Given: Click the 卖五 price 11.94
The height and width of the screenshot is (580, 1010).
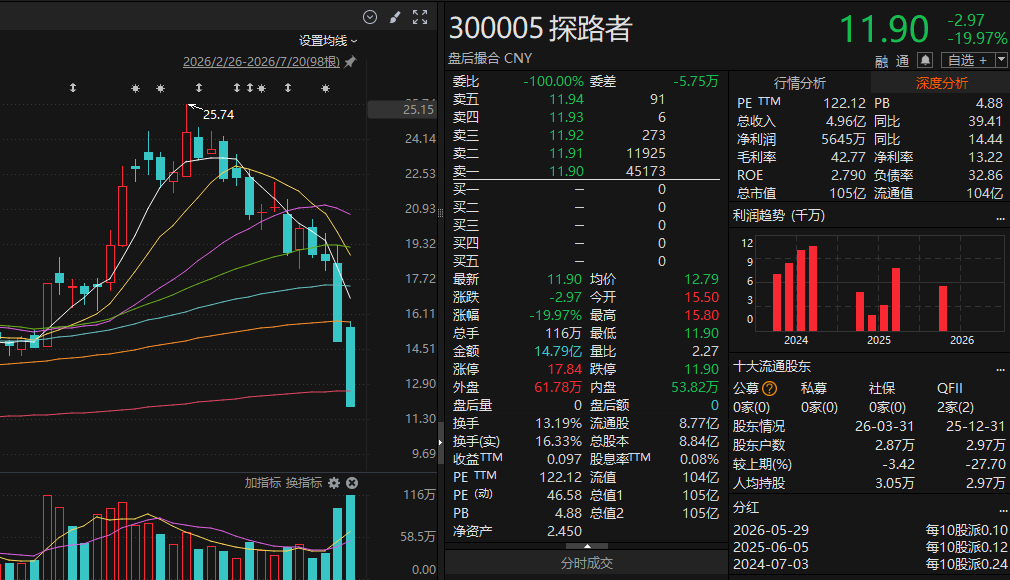Looking at the screenshot, I should [x=566, y=99].
